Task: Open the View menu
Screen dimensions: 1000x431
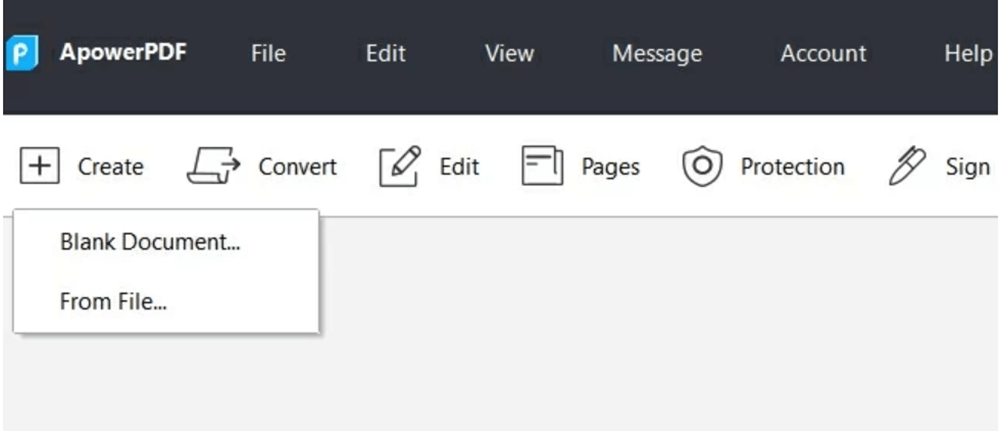Action: [x=508, y=54]
